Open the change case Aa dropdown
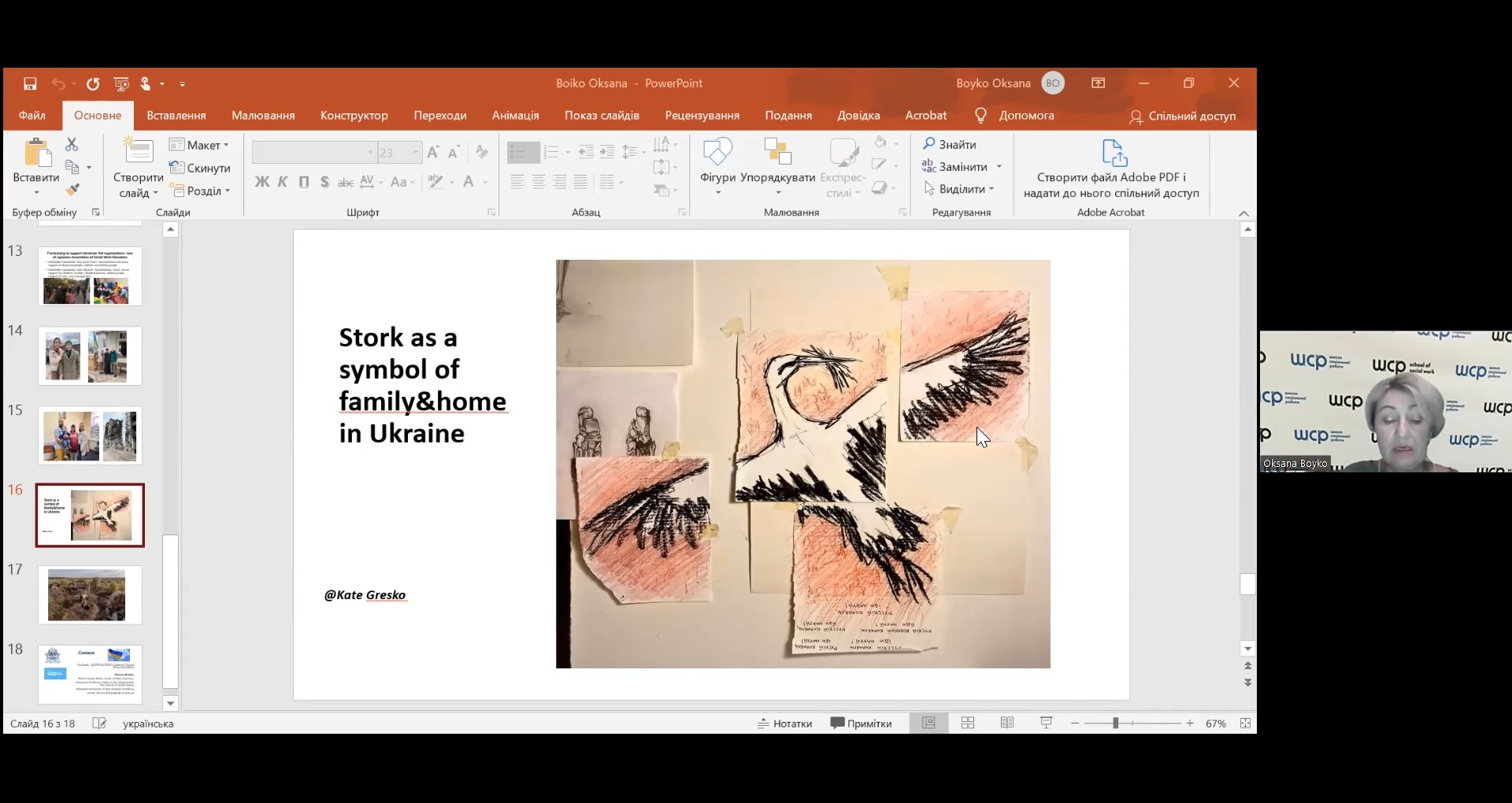This screenshot has width=1512, height=803. click(x=402, y=182)
